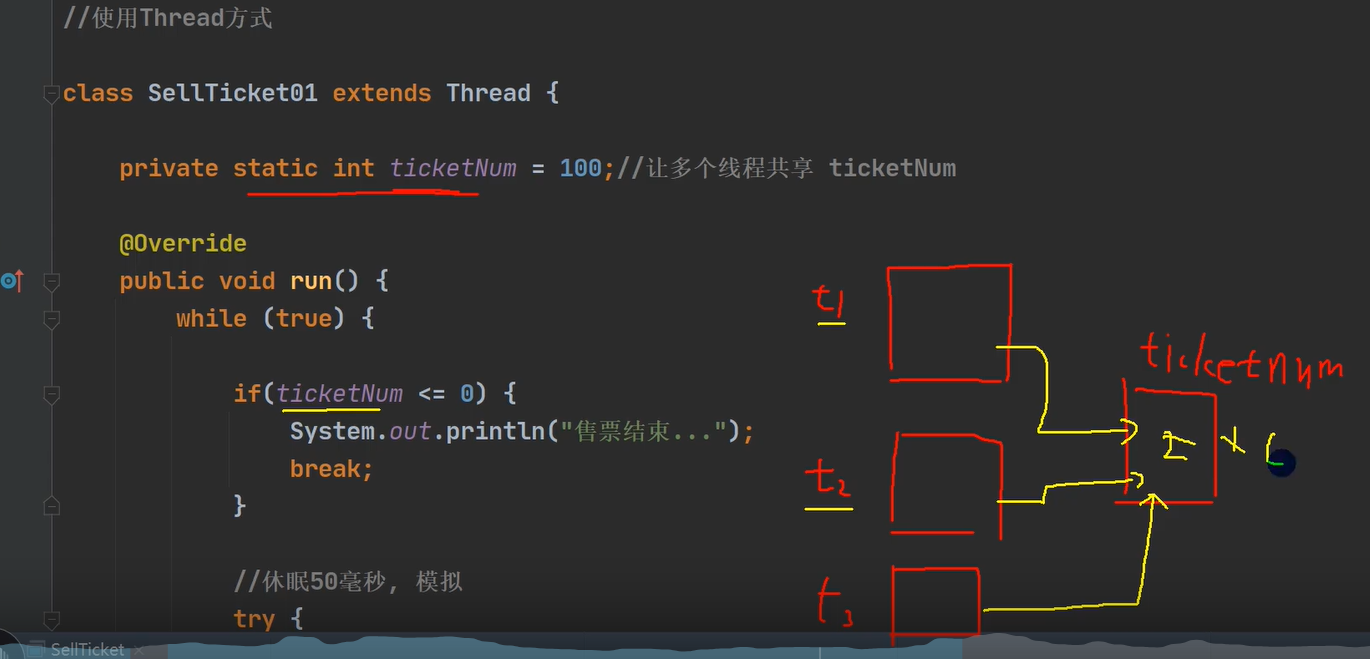Click the string "售票结束..."
This screenshot has height=659, width=1370.
pos(646,431)
